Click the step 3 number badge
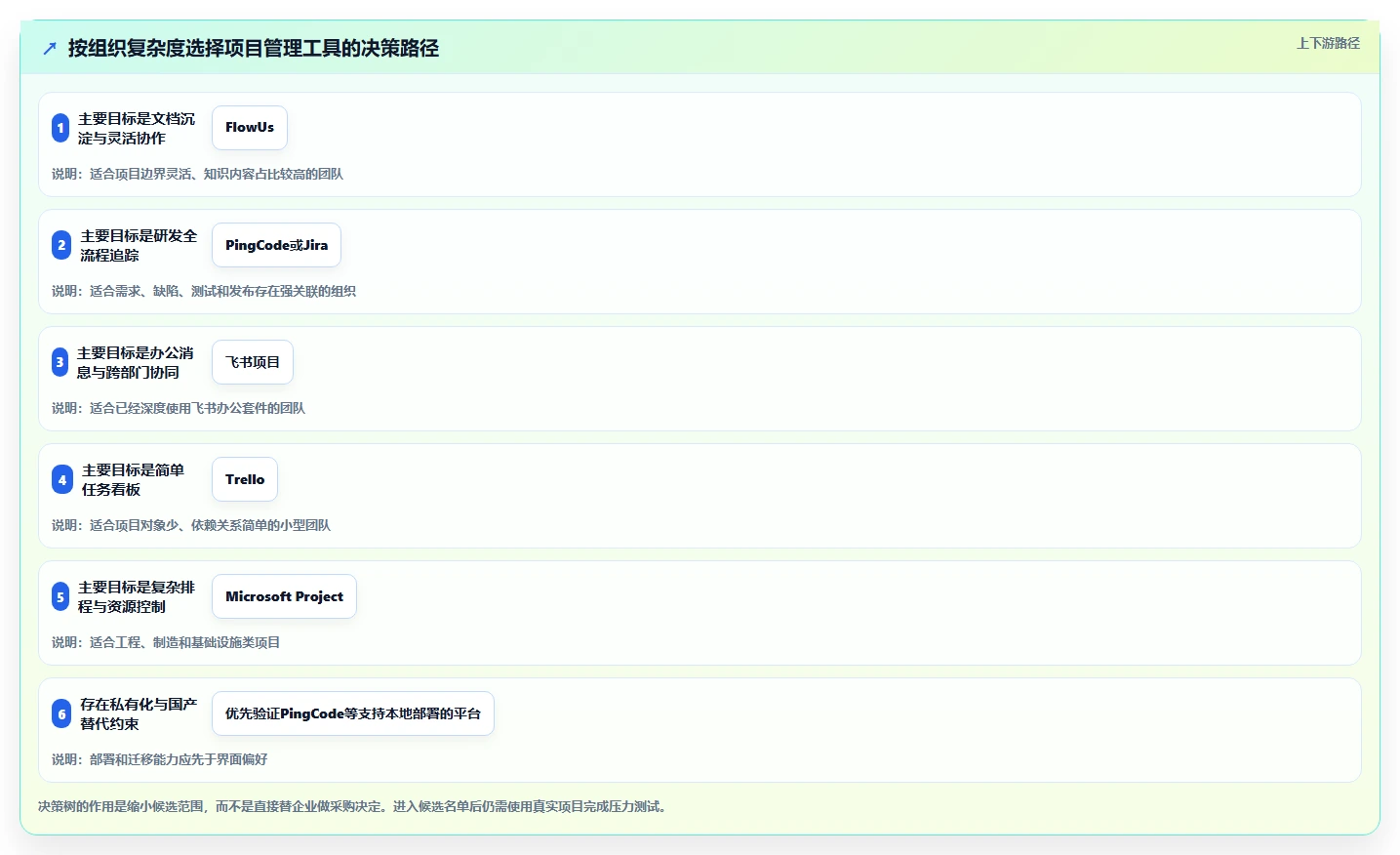 60,362
